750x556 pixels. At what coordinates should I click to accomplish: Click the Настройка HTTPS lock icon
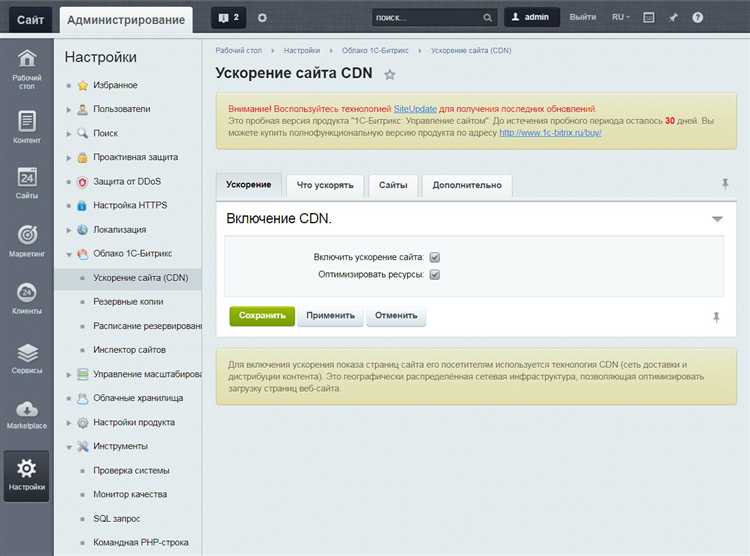tap(83, 206)
